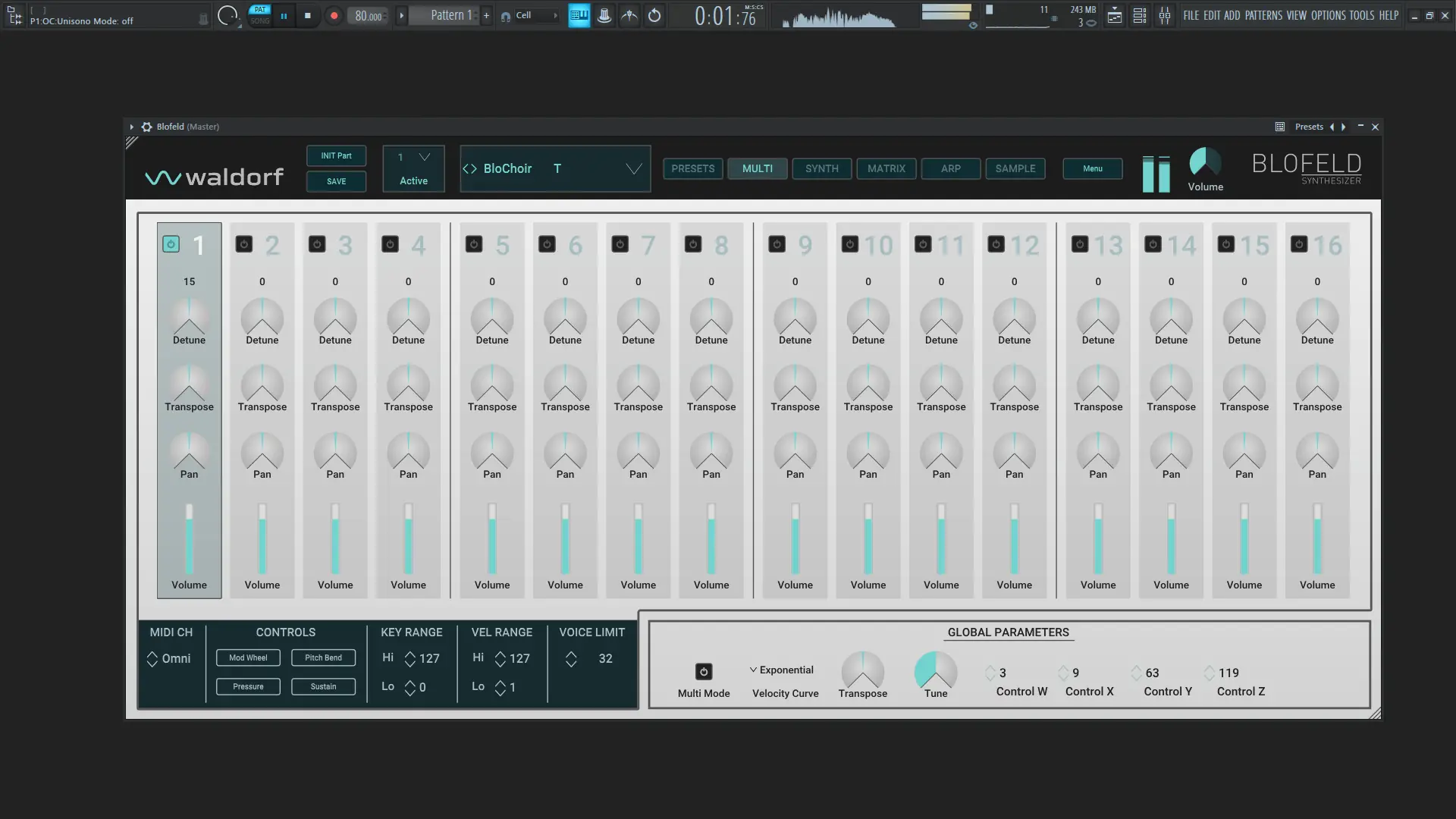Open the PATTERNS menu

point(1263,15)
